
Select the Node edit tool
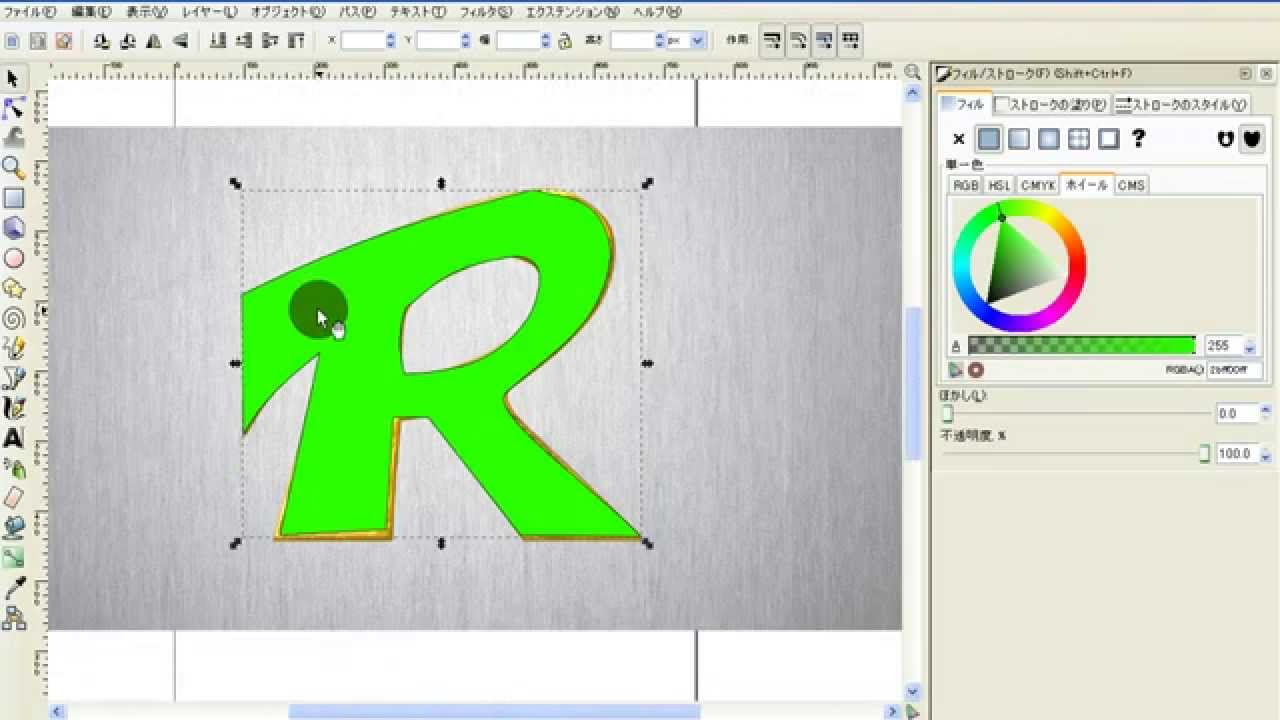(x=13, y=108)
